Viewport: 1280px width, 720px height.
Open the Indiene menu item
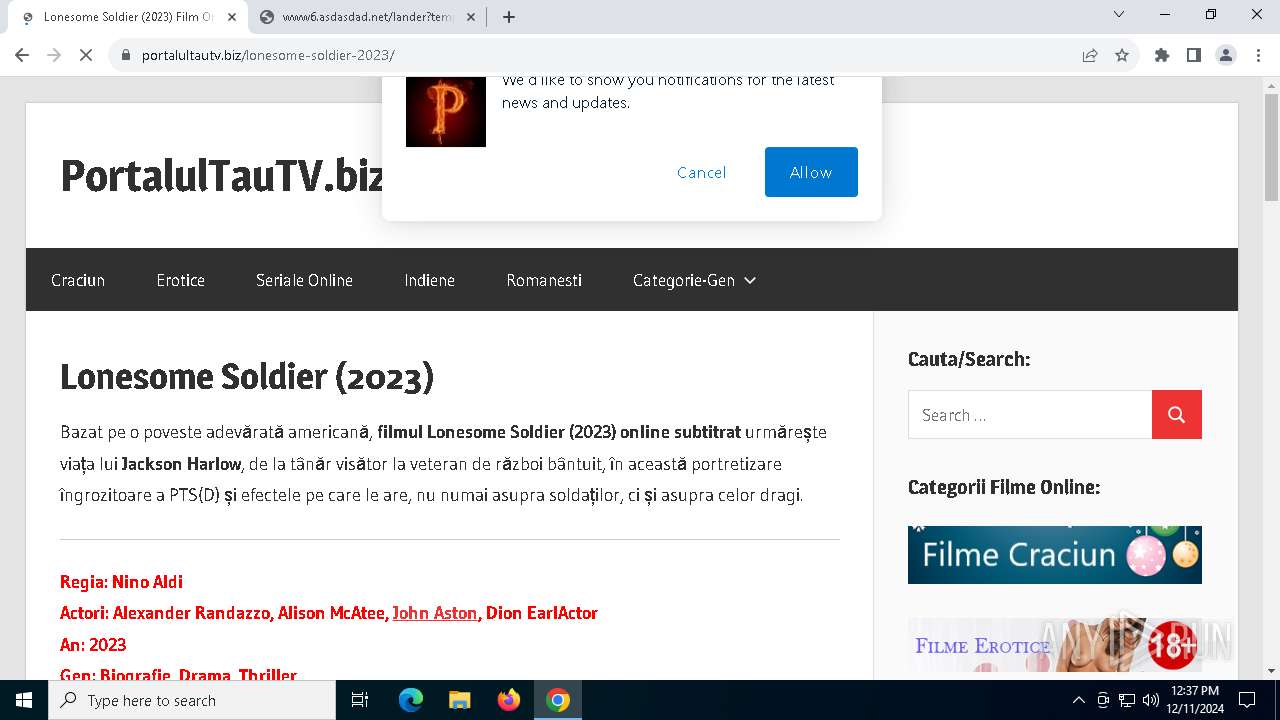[x=430, y=280]
